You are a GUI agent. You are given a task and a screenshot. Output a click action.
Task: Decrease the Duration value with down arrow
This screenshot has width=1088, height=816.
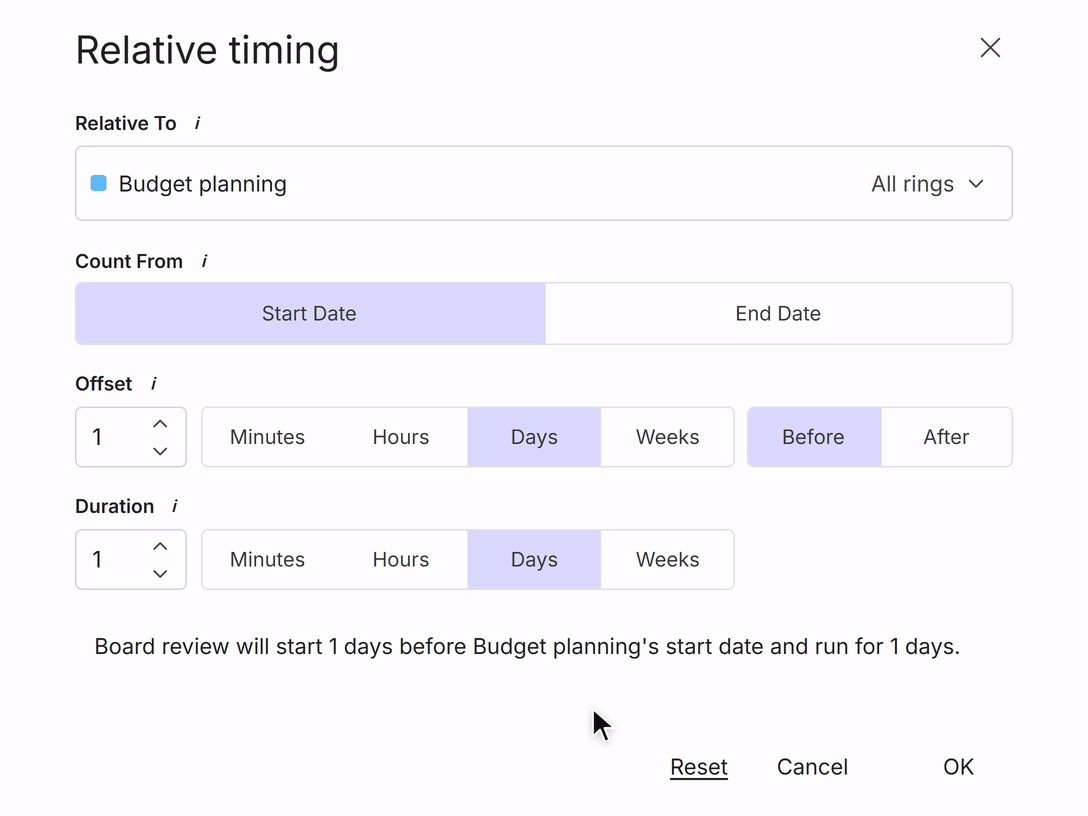click(160, 574)
